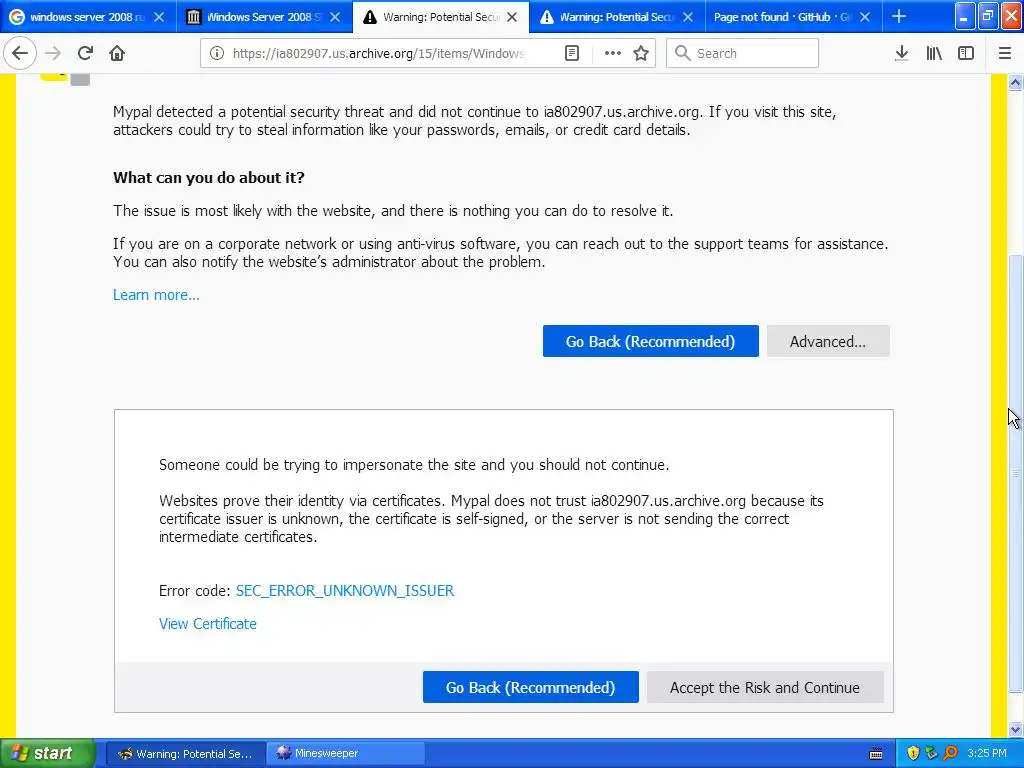Close the Windows Server 2008 archive tab
1024x768 pixels.
(335, 18)
